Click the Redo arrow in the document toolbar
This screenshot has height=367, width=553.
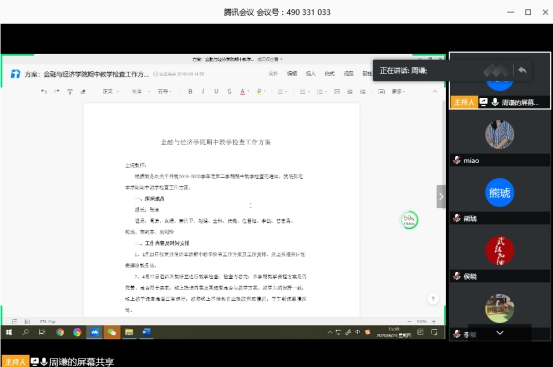tap(56, 92)
